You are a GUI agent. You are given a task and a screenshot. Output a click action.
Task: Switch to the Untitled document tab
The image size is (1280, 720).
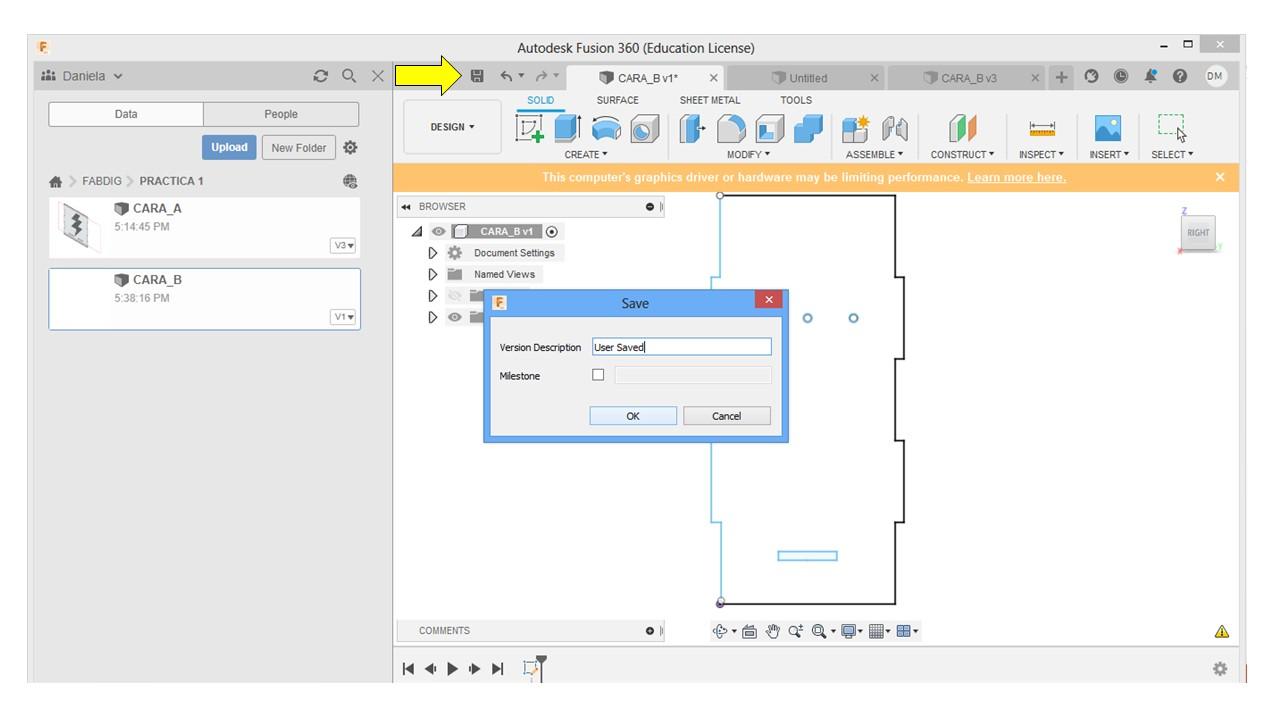coord(808,78)
